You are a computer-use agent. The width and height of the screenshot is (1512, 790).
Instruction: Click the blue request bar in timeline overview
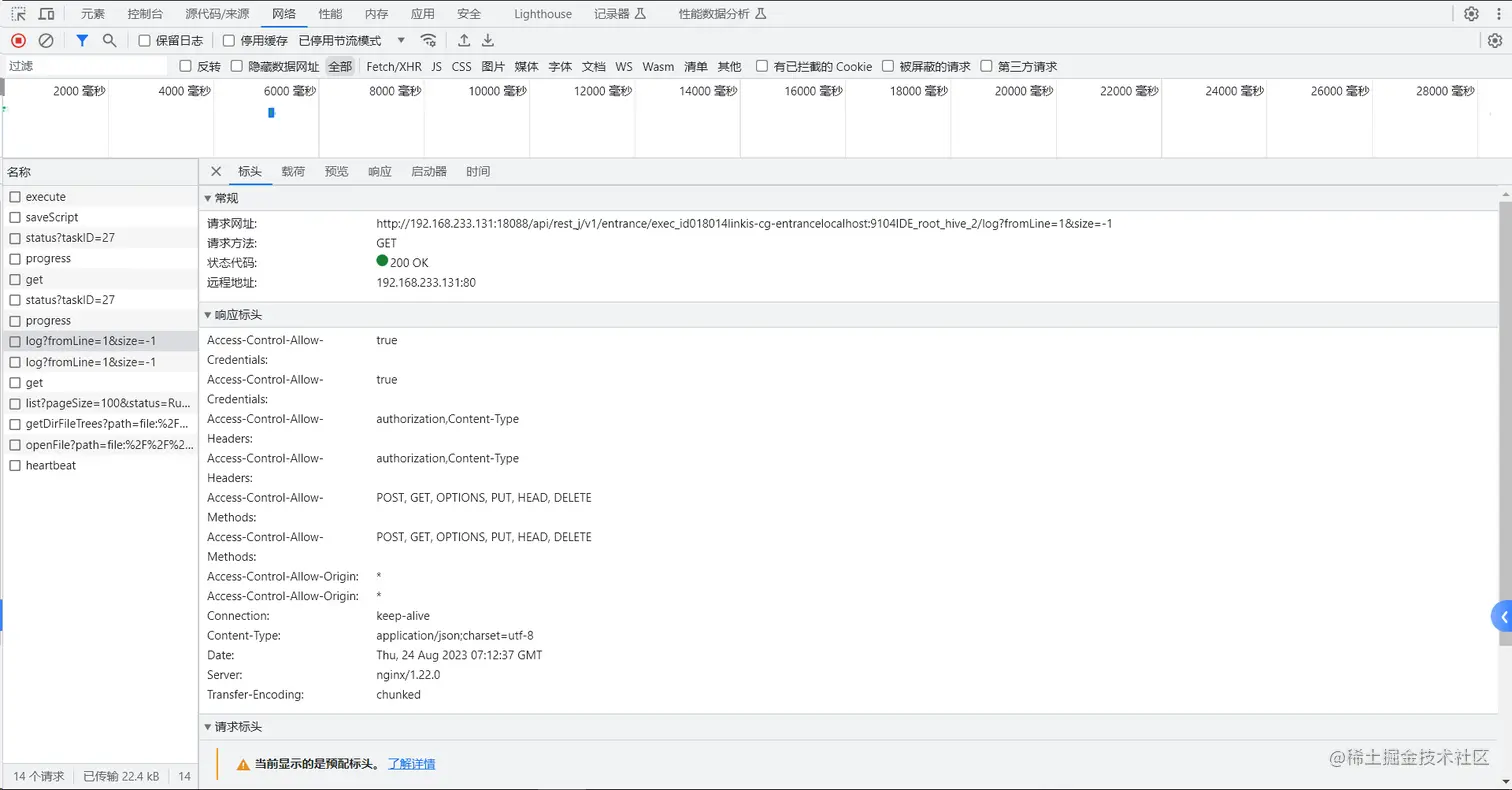[x=271, y=113]
